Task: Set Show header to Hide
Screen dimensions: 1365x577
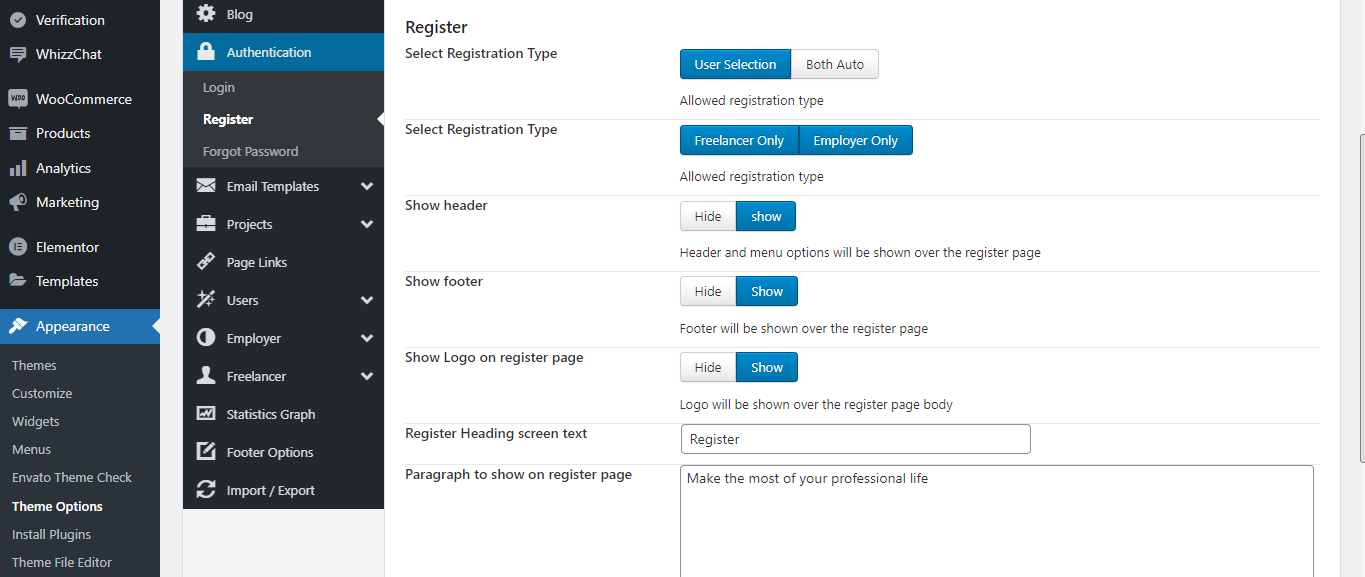Action: pyautogui.click(x=708, y=217)
